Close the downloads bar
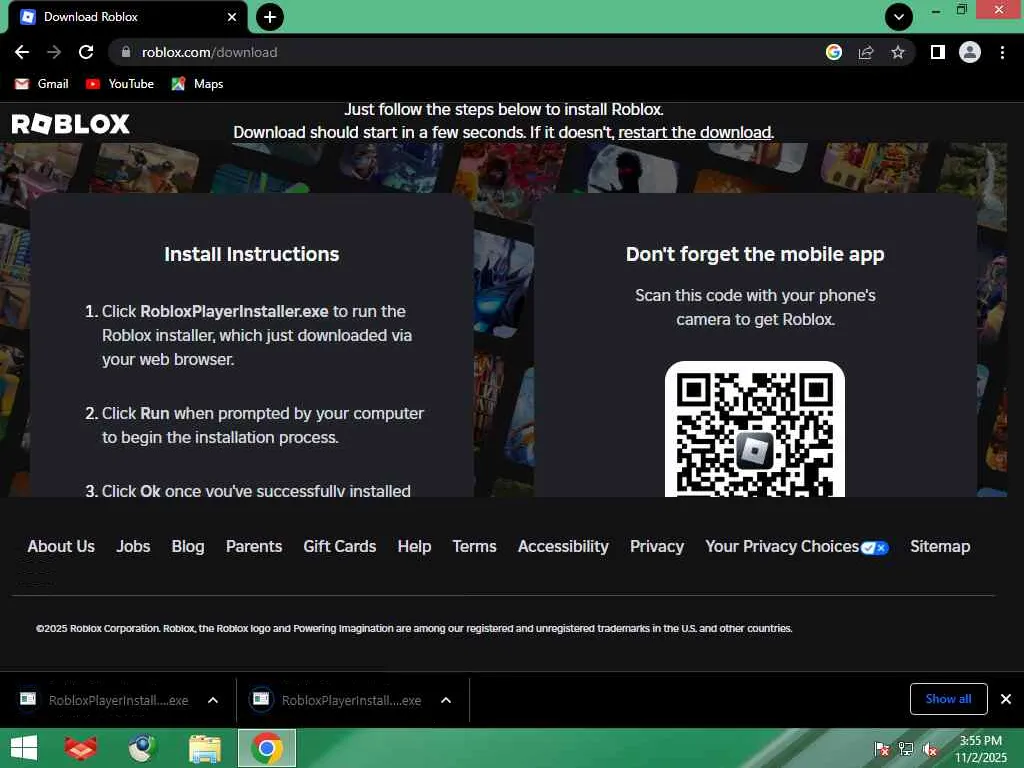 1006,699
